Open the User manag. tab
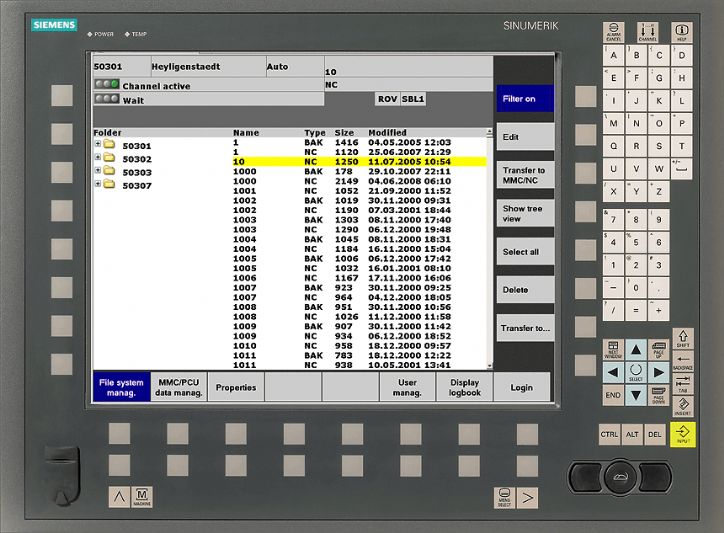724x533 pixels. pyautogui.click(x=407, y=388)
